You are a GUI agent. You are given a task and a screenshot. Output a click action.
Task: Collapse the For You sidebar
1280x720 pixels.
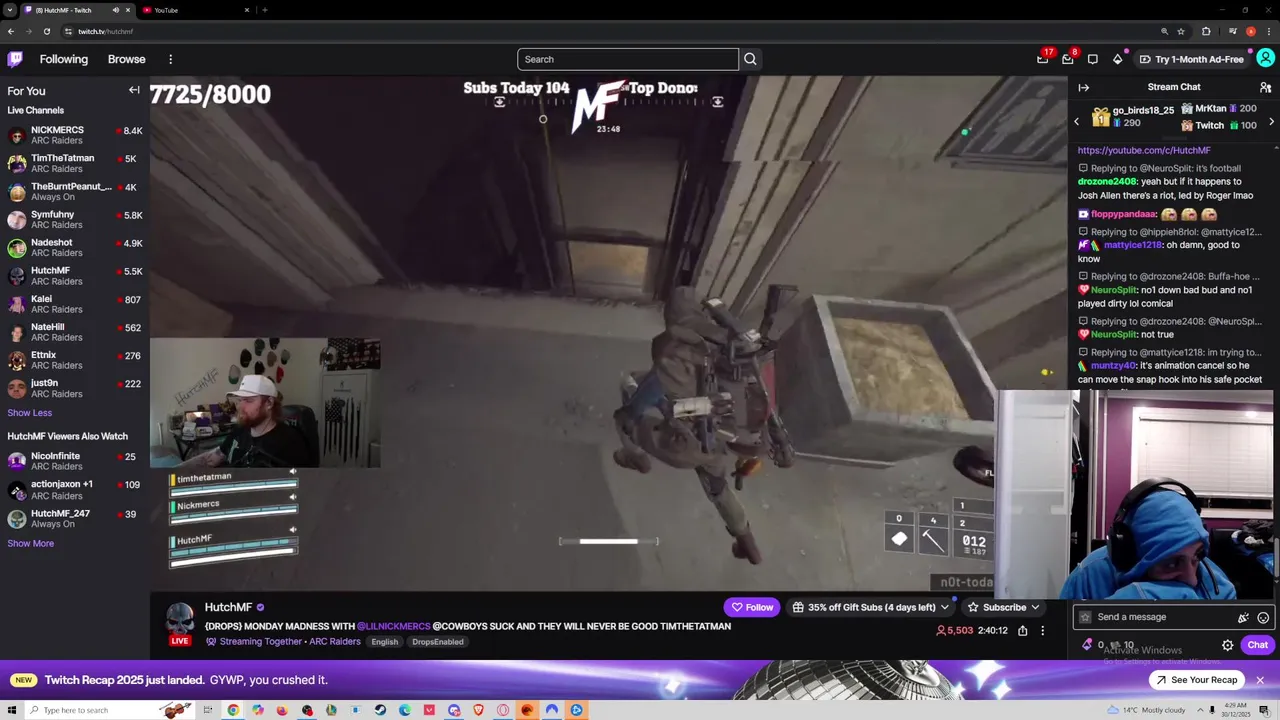(134, 90)
